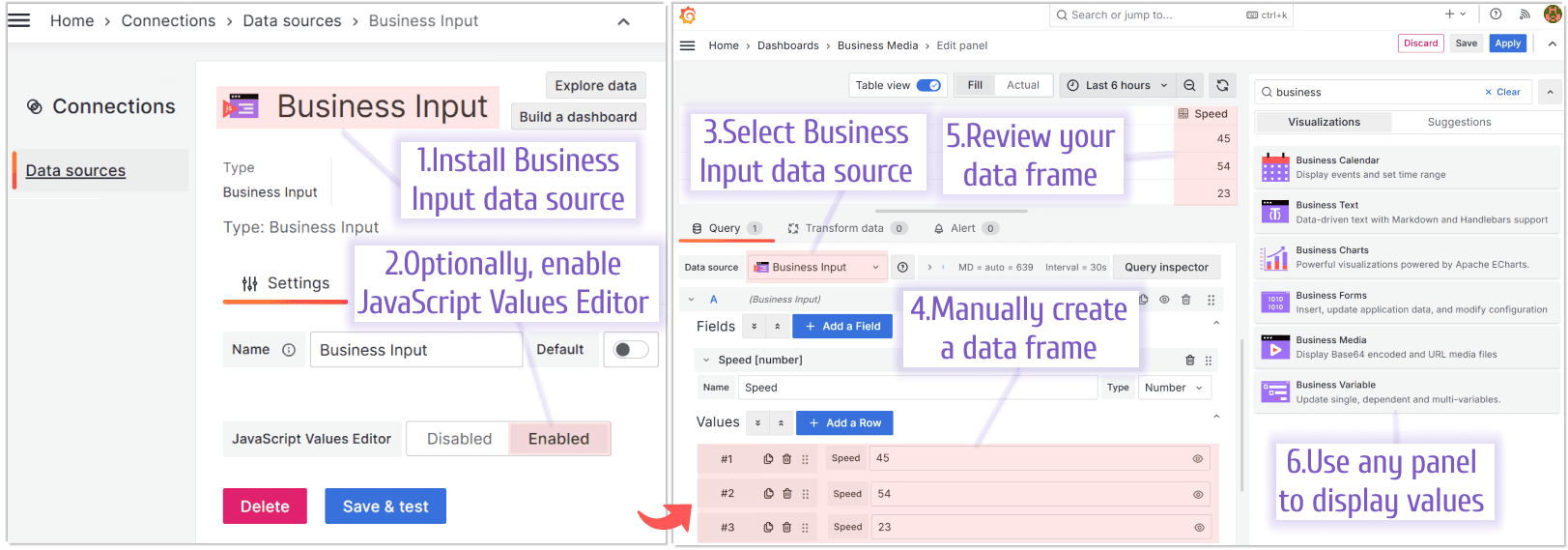This screenshot has height=550, width=1568.
Task: Select the Actual display option
Action: 1023,85
